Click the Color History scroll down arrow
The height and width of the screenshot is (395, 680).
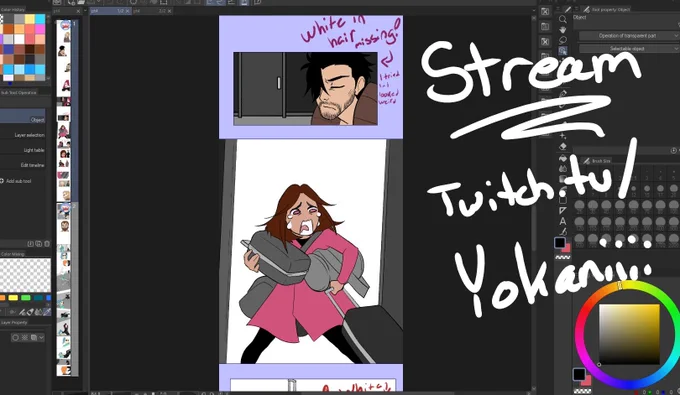(x=48, y=78)
